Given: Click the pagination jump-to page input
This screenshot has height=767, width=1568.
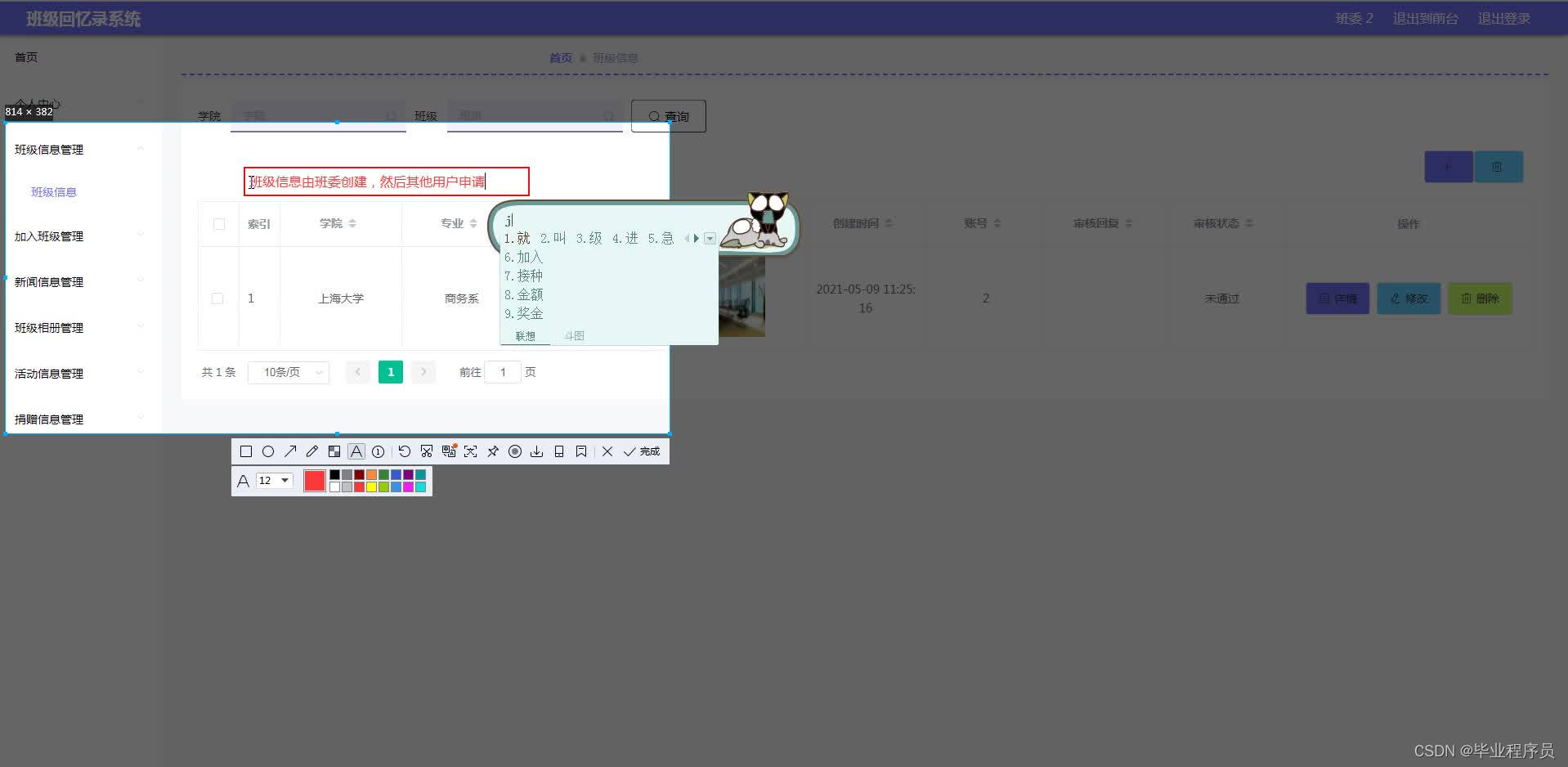Looking at the screenshot, I should coord(503,372).
